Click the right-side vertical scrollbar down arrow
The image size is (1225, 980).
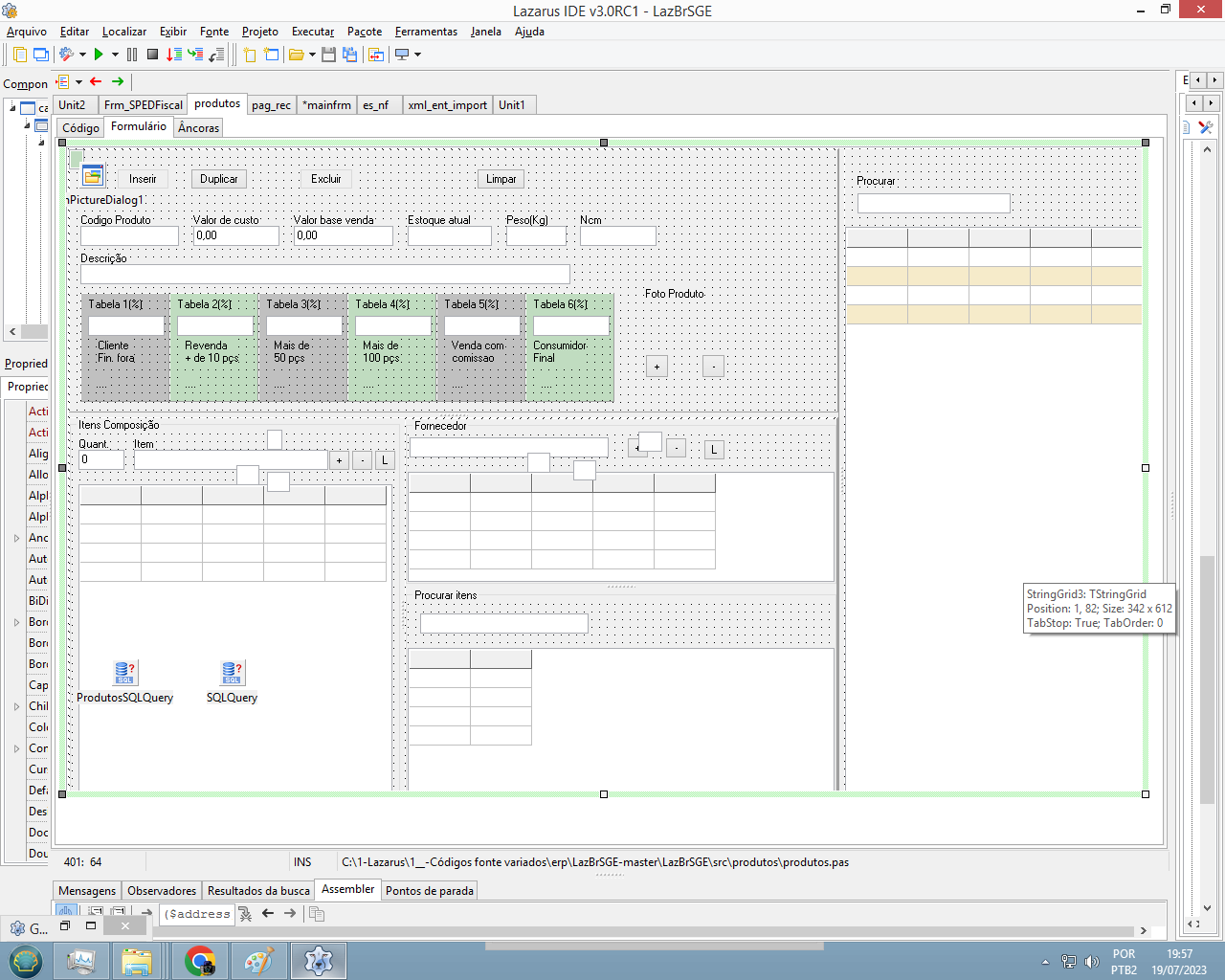pyautogui.click(x=1207, y=907)
